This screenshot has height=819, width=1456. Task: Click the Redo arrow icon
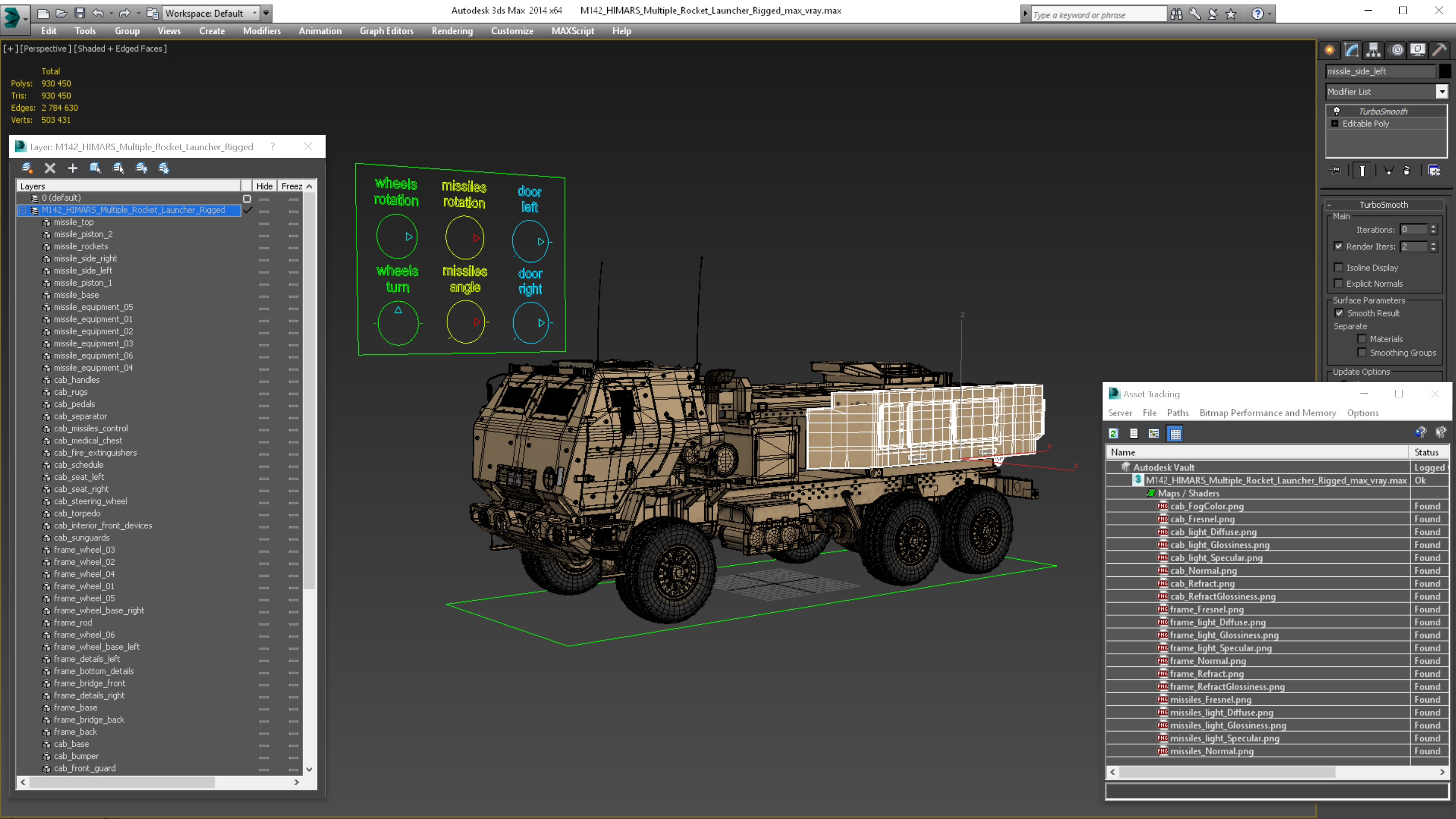point(125,13)
